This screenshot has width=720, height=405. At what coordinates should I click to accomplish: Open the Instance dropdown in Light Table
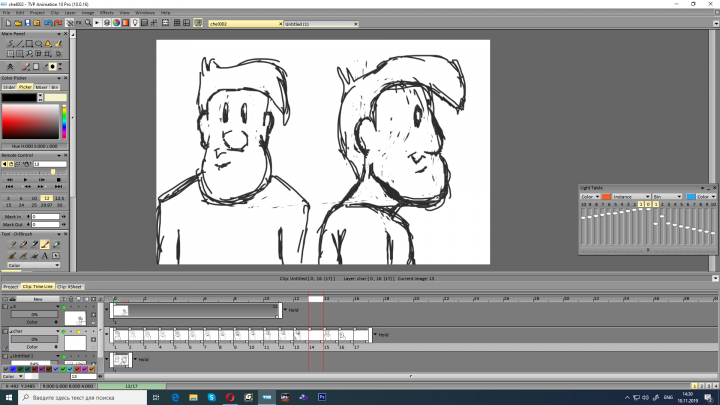631,197
